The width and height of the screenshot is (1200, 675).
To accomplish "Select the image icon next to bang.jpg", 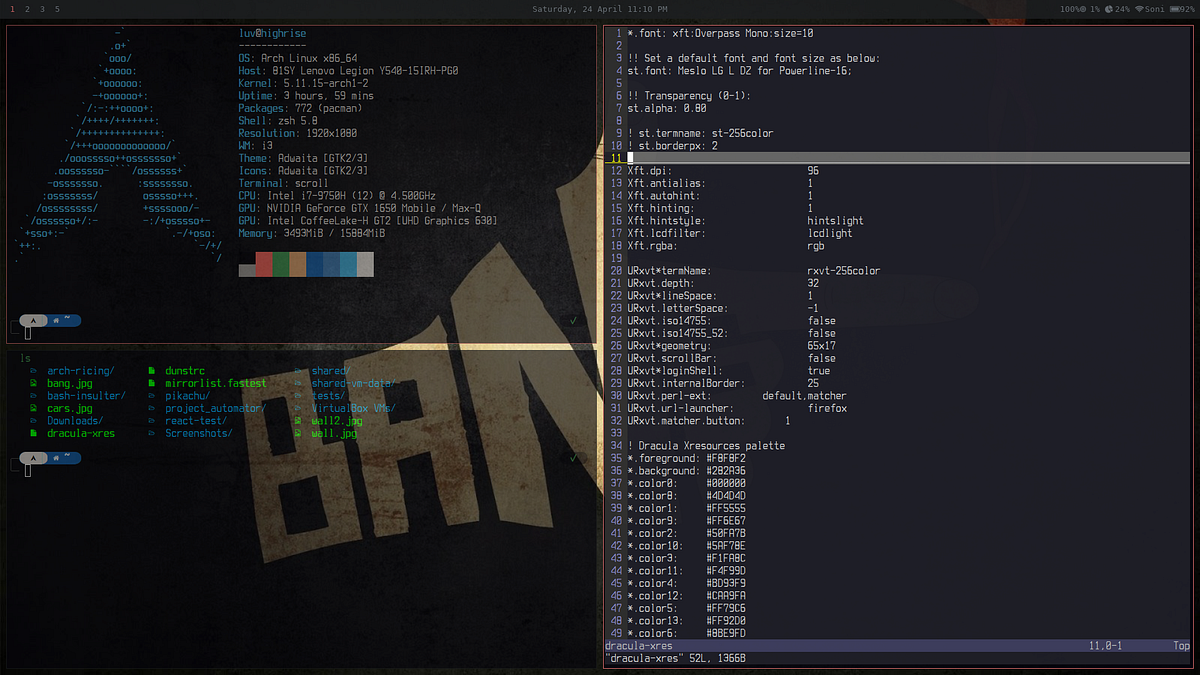I will click(33, 383).
